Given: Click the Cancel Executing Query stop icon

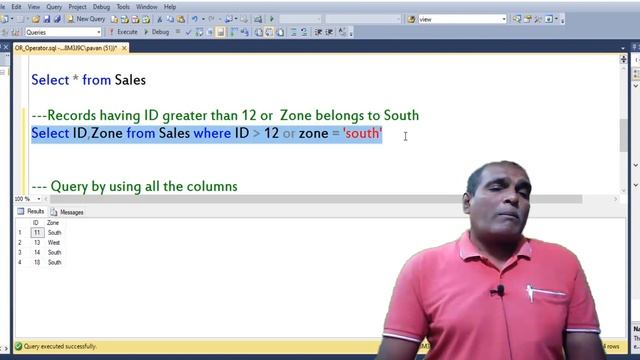Looking at the screenshot, I should [x=178, y=32].
